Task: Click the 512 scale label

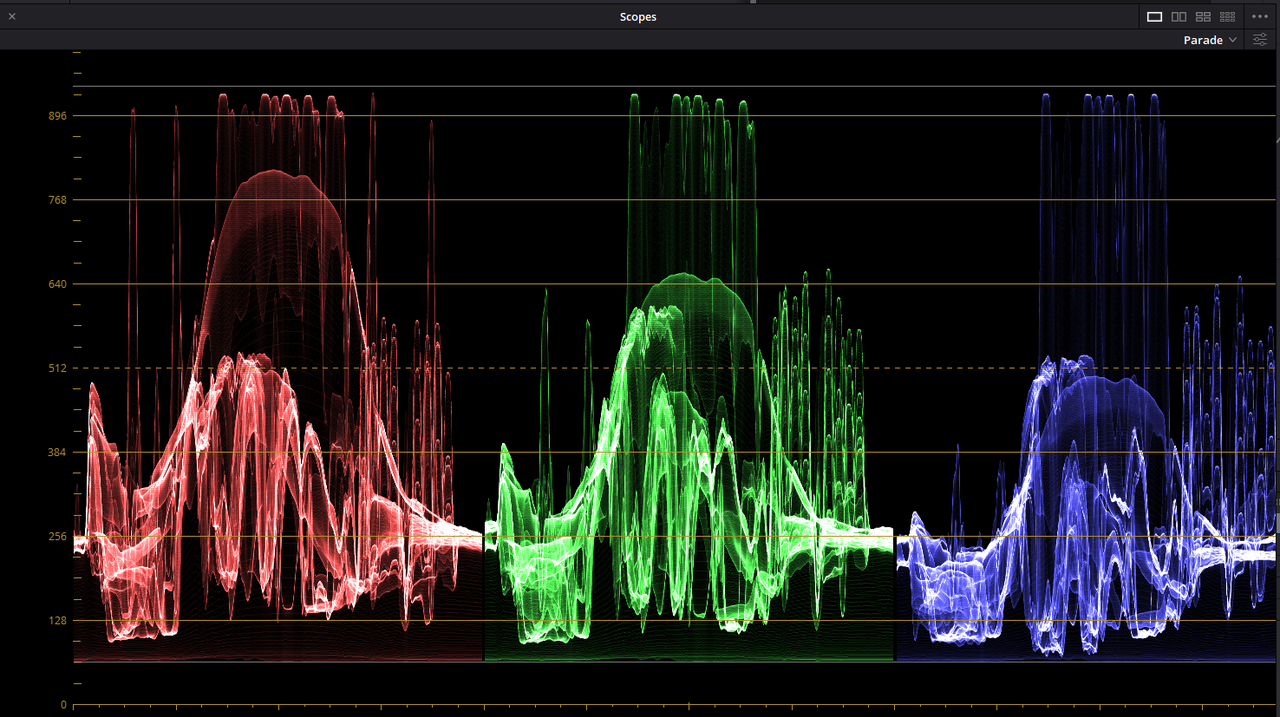Action: [57, 368]
